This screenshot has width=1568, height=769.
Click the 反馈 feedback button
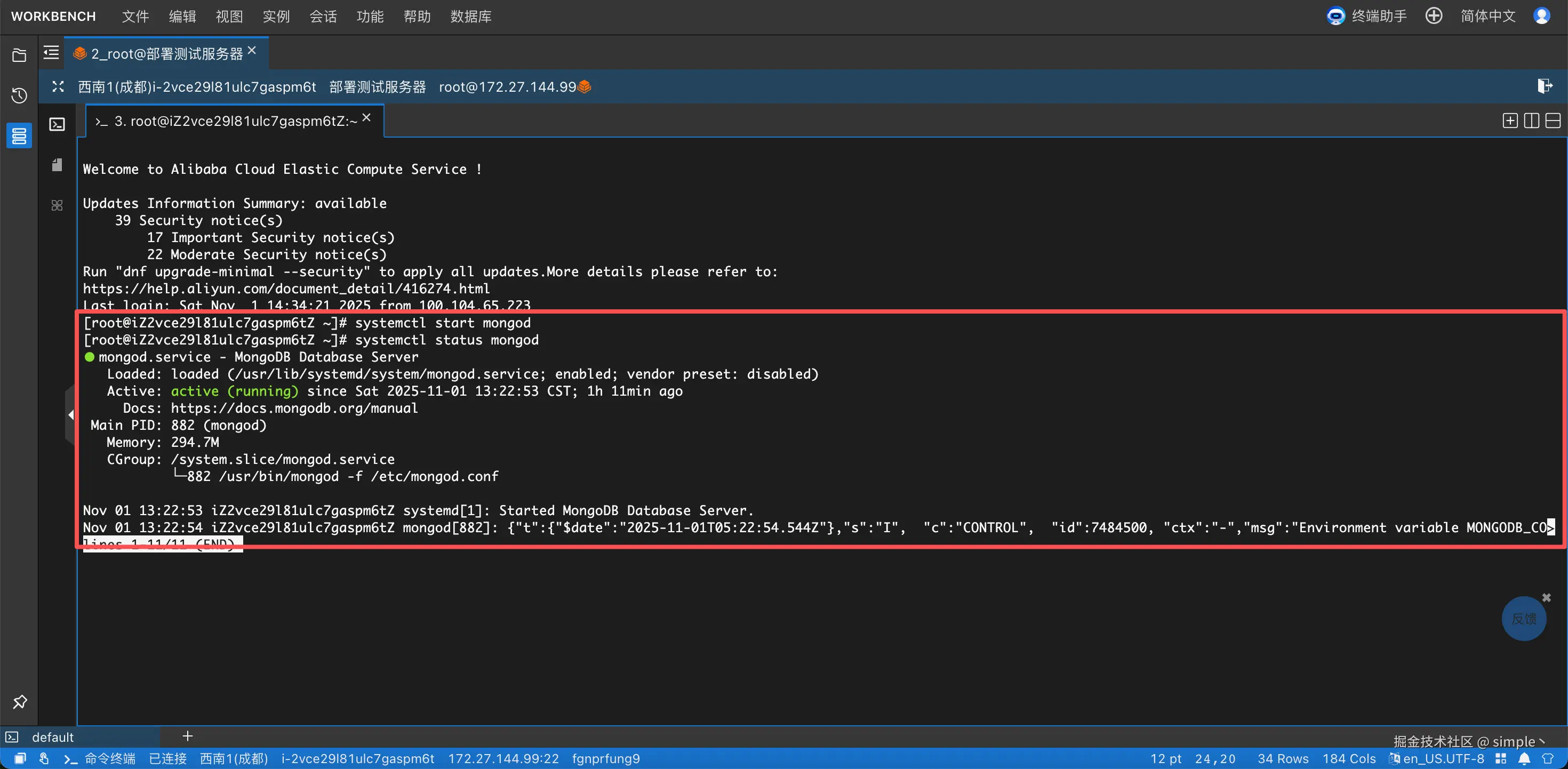[1524, 619]
